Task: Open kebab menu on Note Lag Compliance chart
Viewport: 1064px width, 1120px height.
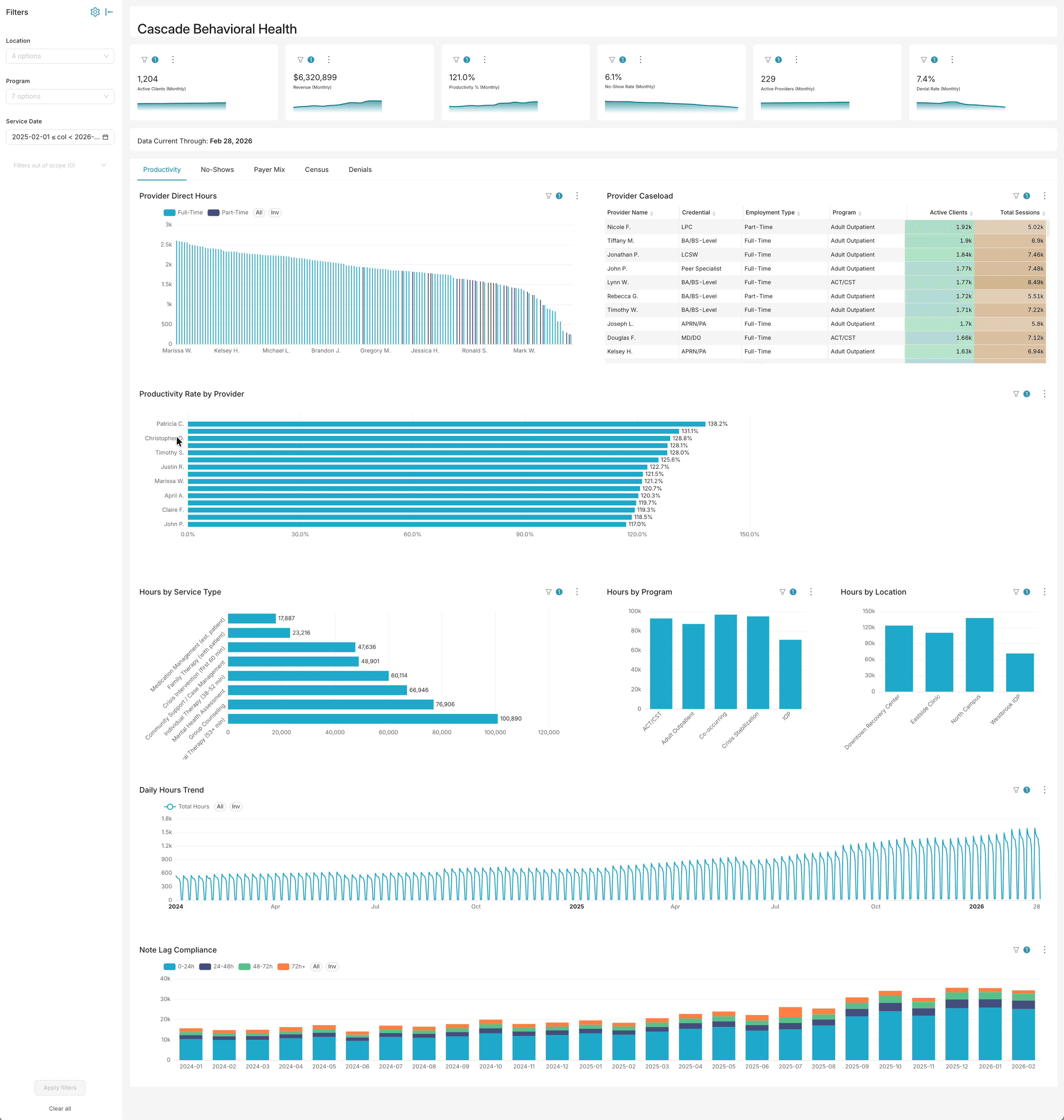Action: click(x=1045, y=949)
